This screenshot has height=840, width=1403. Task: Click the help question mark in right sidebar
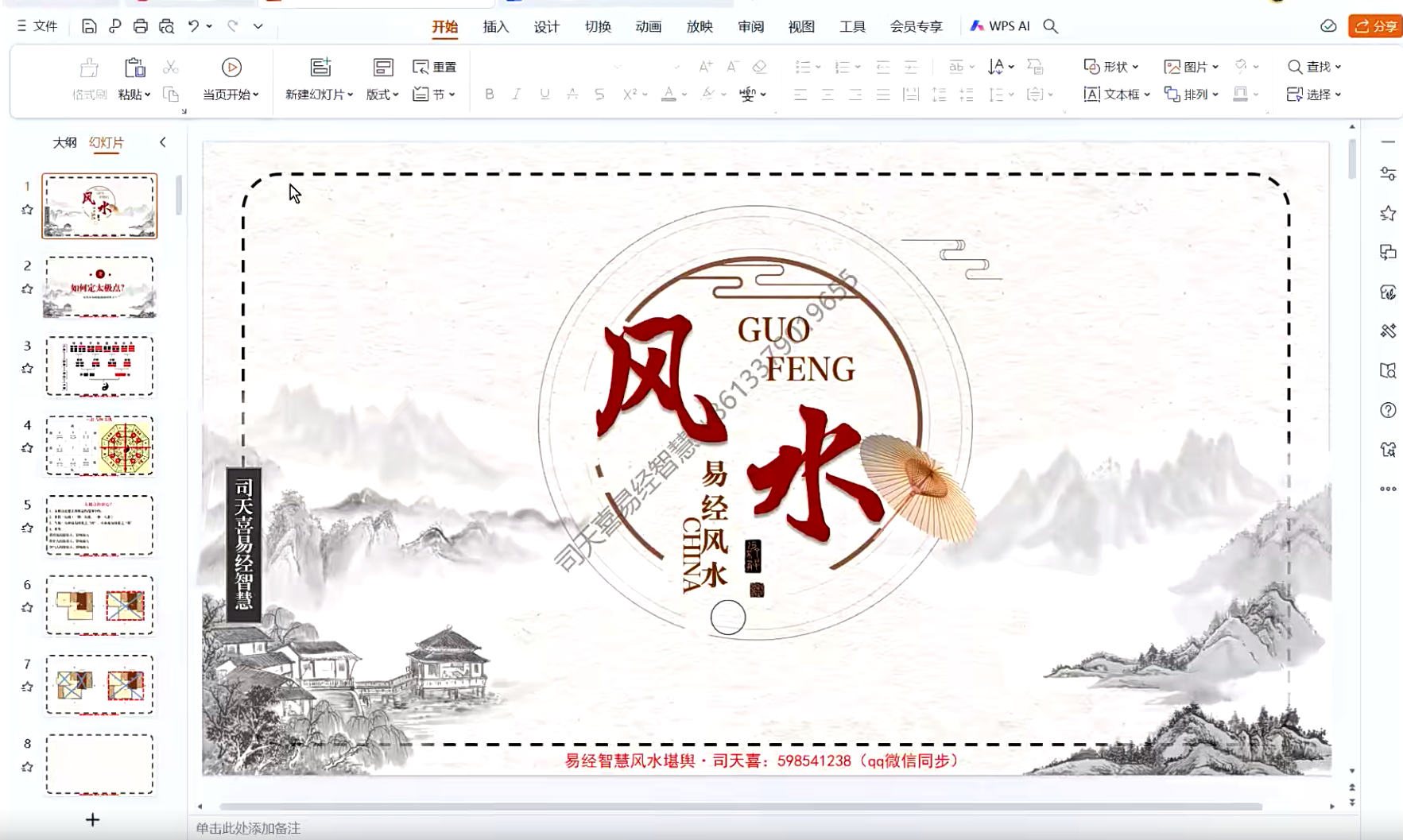(x=1388, y=410)
